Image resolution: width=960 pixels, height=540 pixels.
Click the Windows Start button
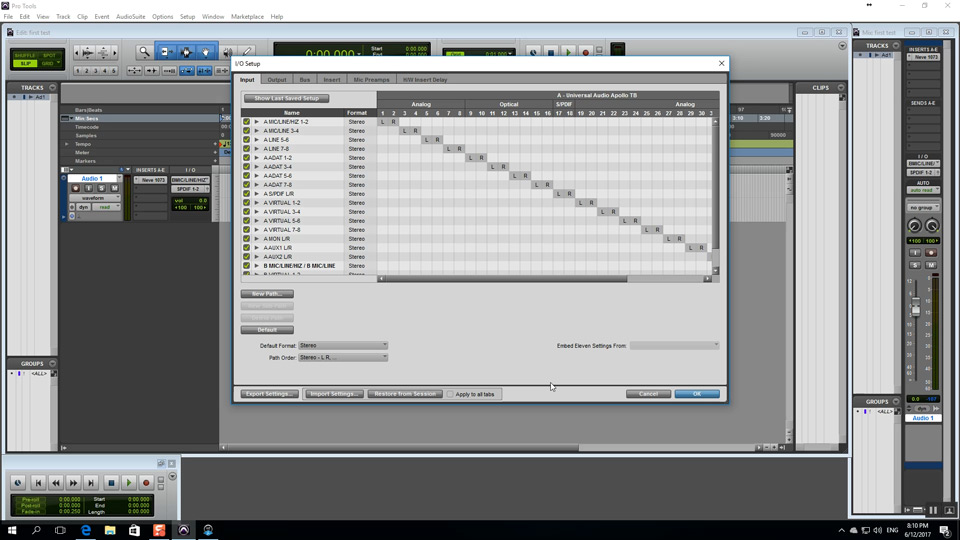tap(12, 530)
